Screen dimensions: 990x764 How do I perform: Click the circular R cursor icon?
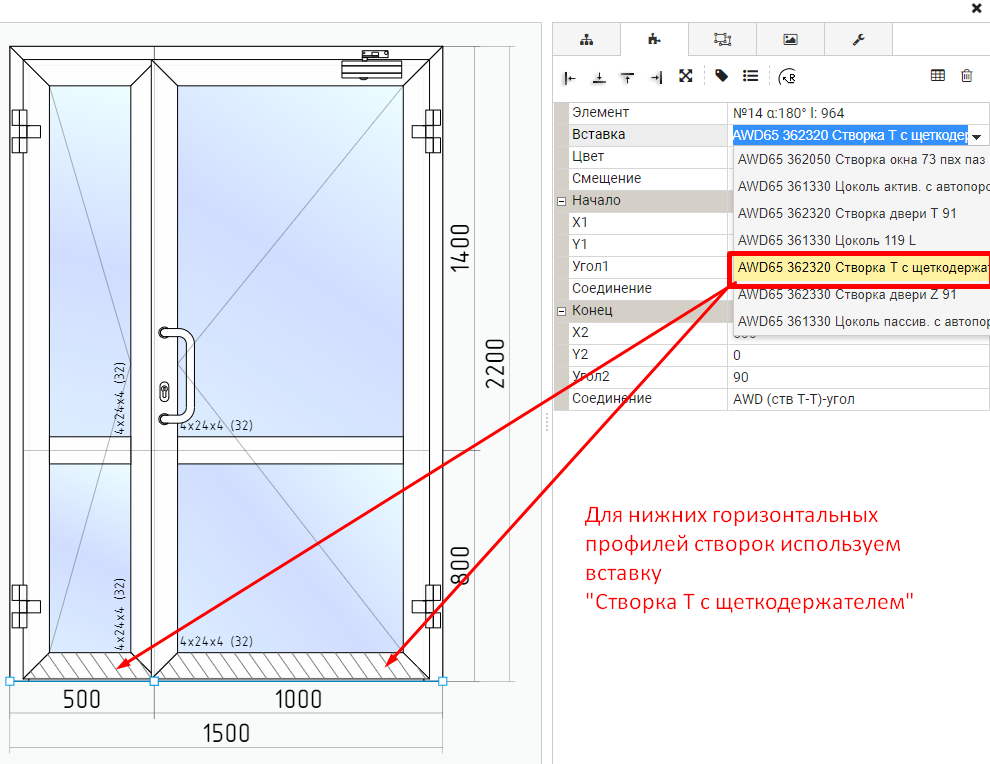[787, 77]
